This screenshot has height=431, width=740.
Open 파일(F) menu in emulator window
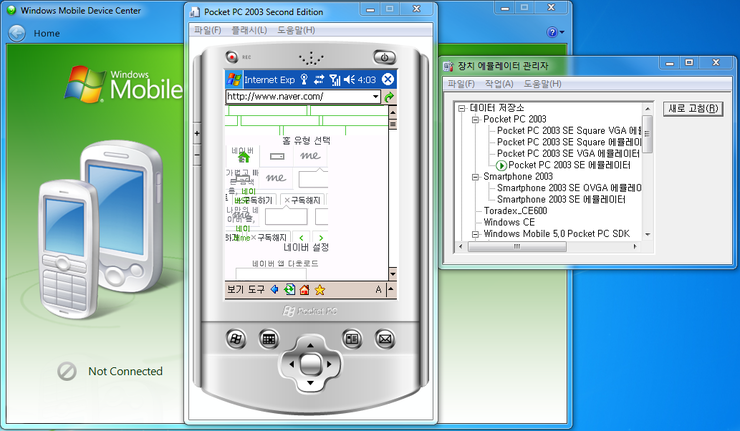point(208,30)
